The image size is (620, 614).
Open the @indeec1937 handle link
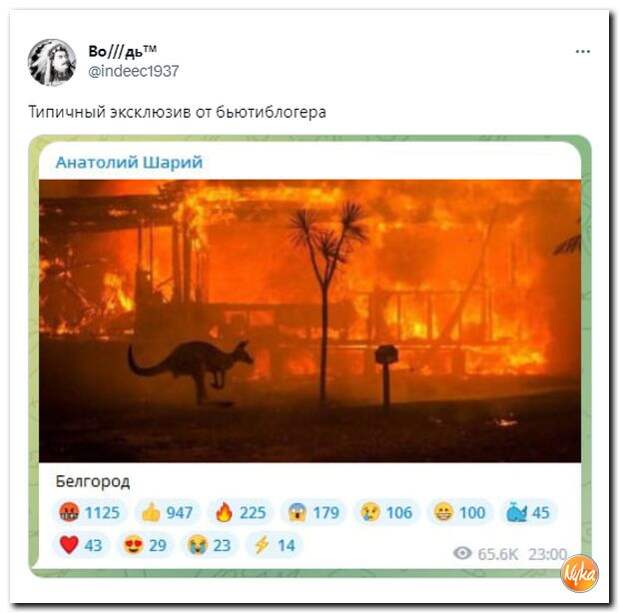pyautogui.click(x=133, y=71)
